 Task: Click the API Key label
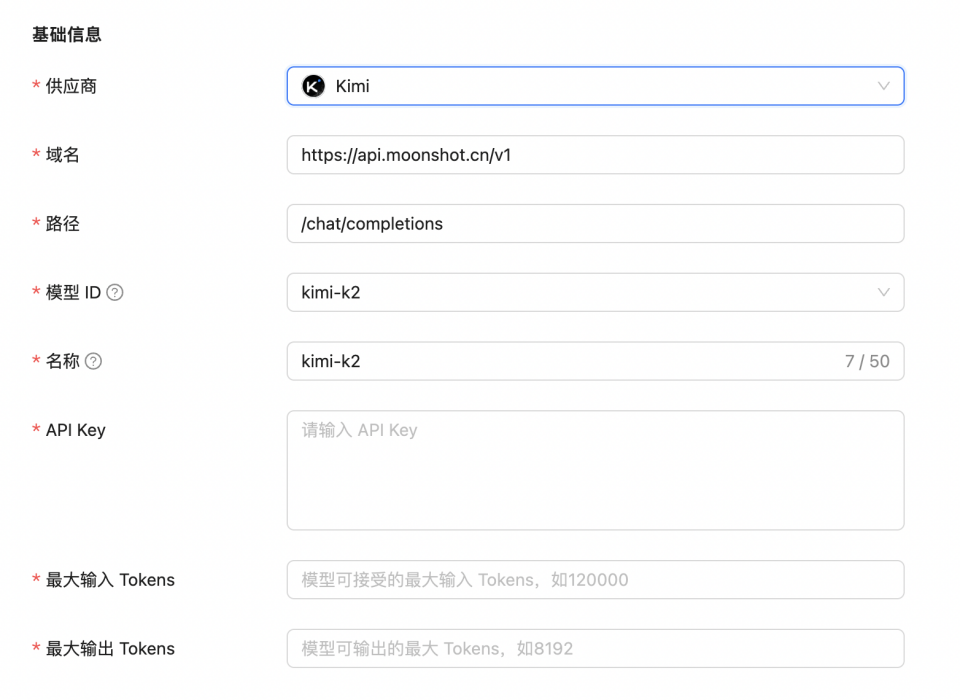tap(75, 430)
